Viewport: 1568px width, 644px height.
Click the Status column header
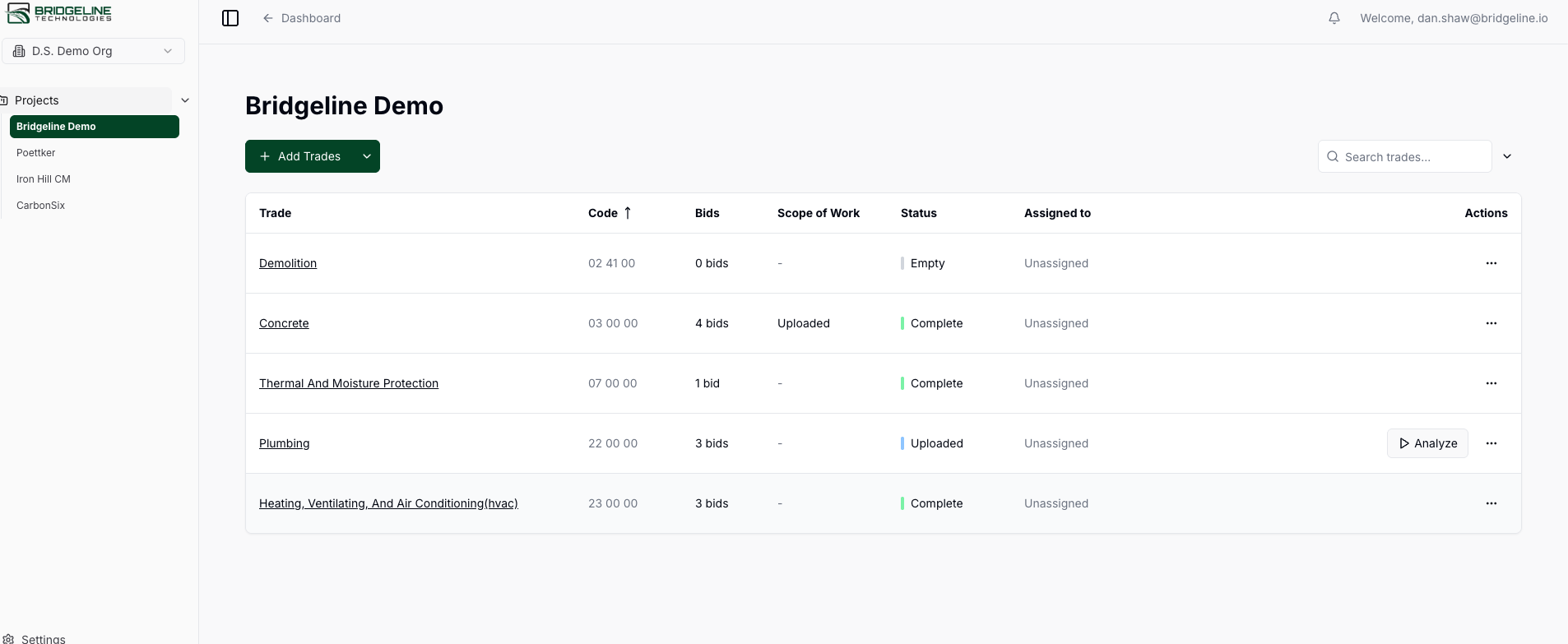coord(918,213)
